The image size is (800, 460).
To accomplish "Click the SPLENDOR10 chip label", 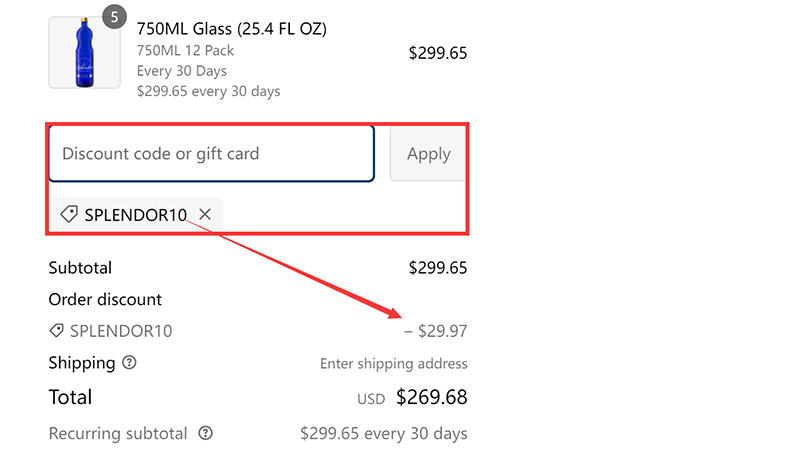I will coord(135,214).
